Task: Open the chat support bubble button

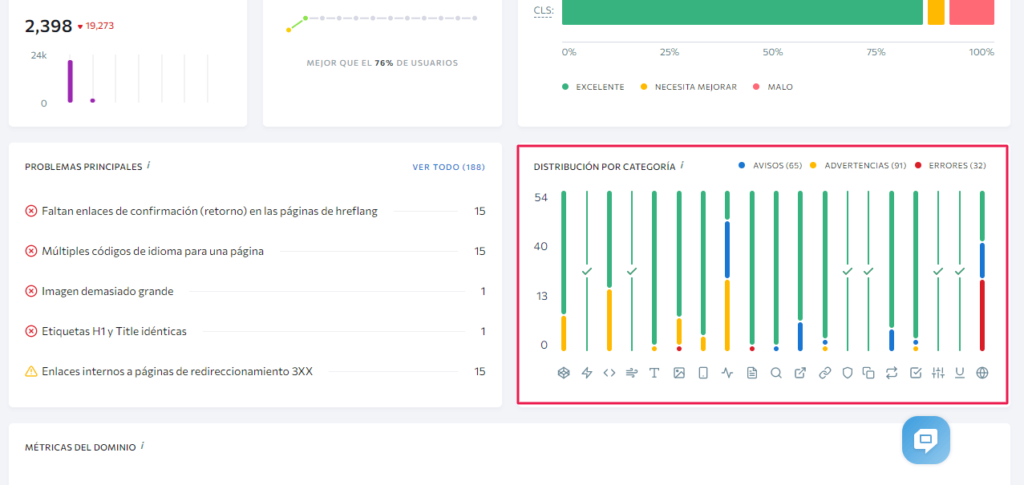Action: click(926, 440)
